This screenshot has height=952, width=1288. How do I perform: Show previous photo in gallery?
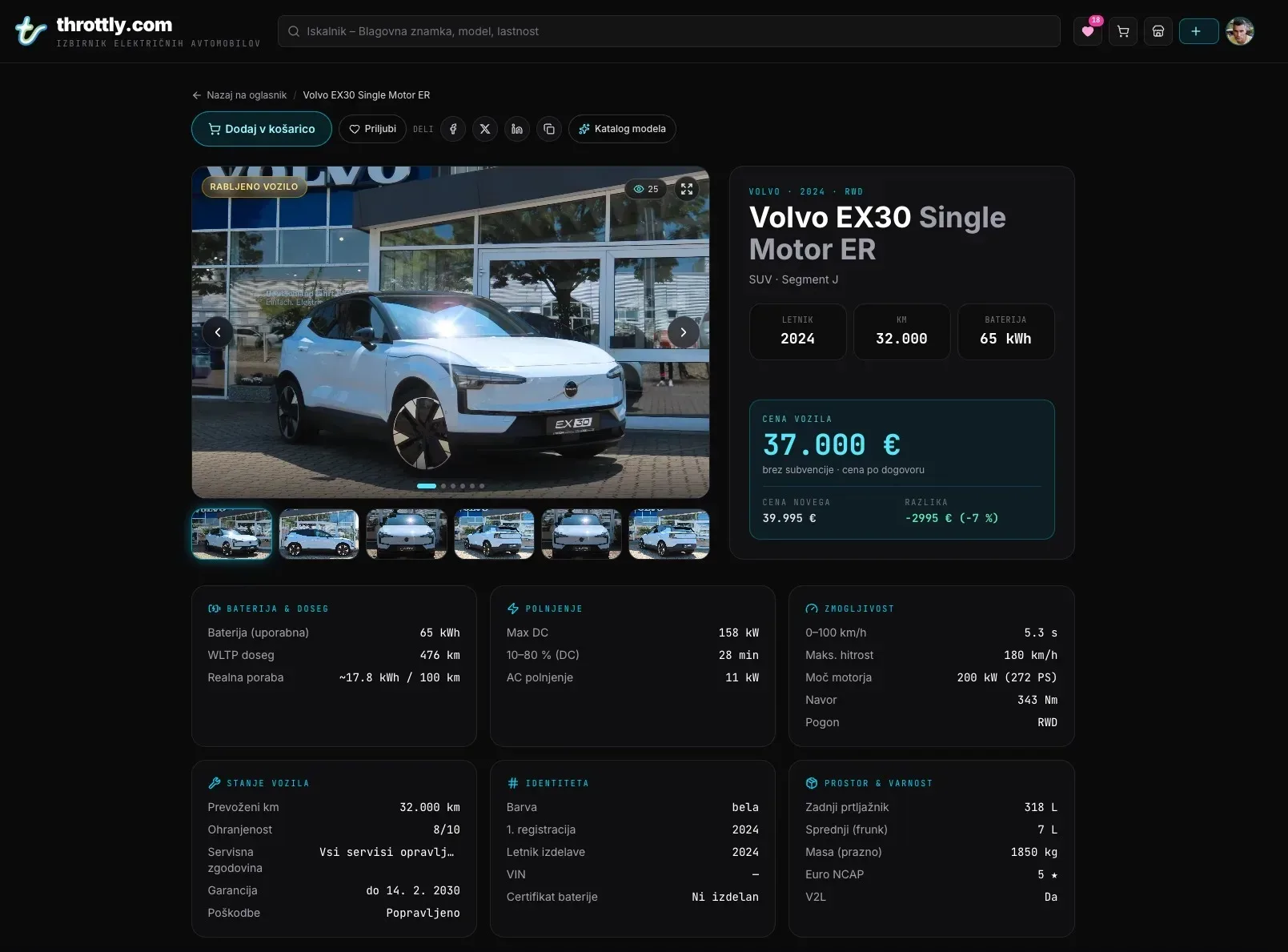click(218, 332)
